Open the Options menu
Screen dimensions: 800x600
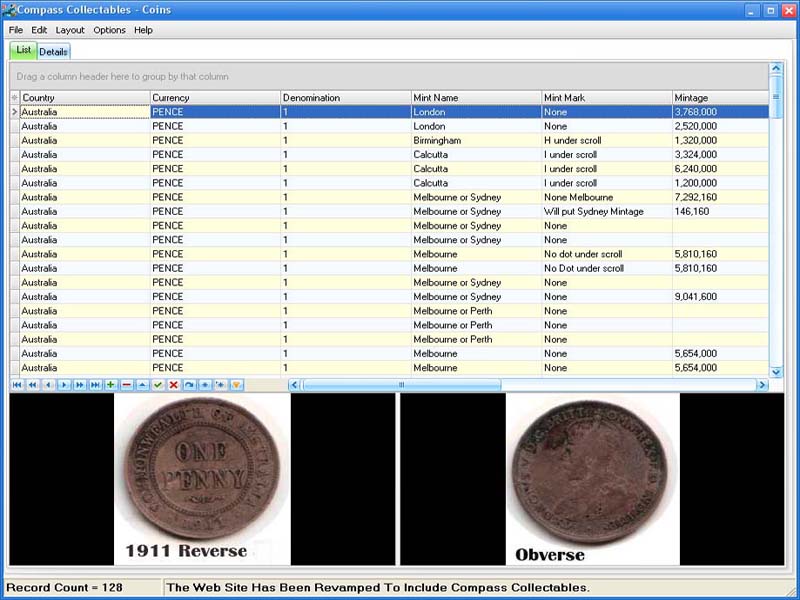click(108, 30)
